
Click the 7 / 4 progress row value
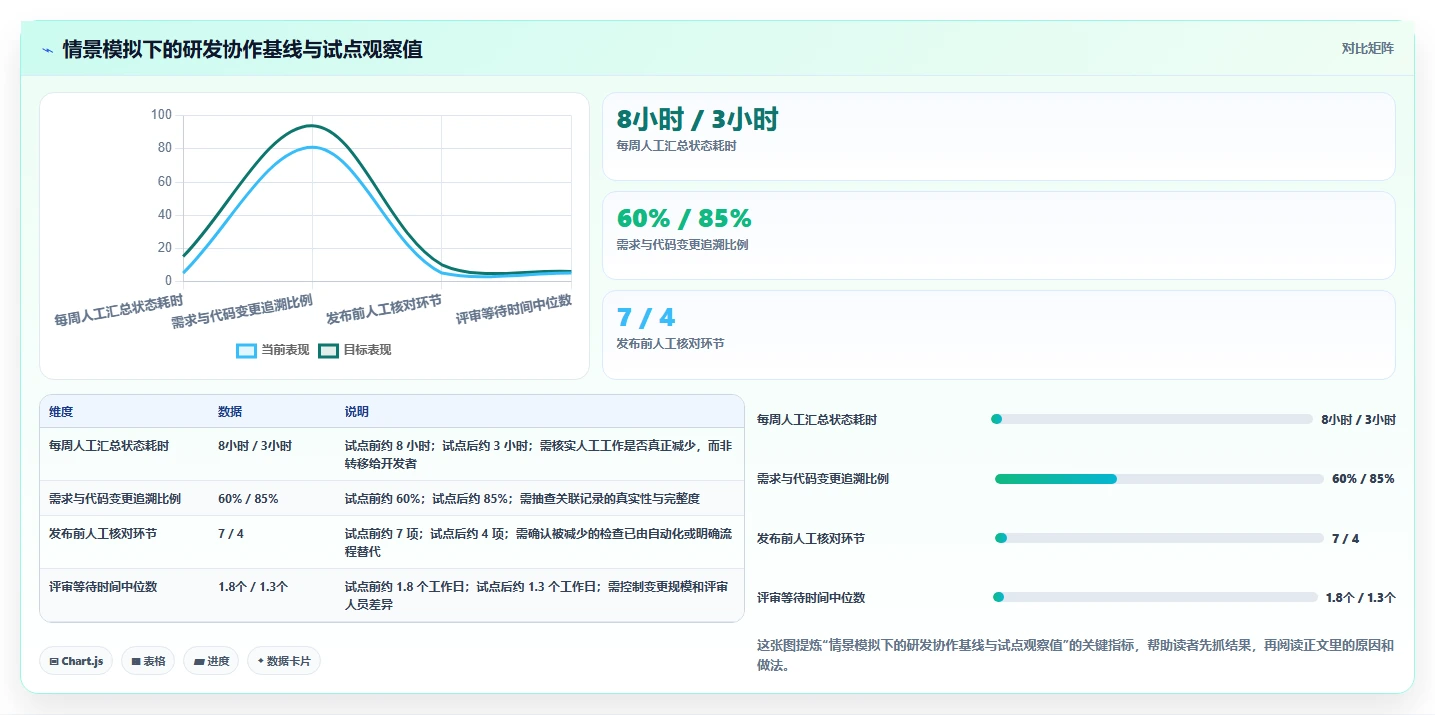coord(1345,539)
